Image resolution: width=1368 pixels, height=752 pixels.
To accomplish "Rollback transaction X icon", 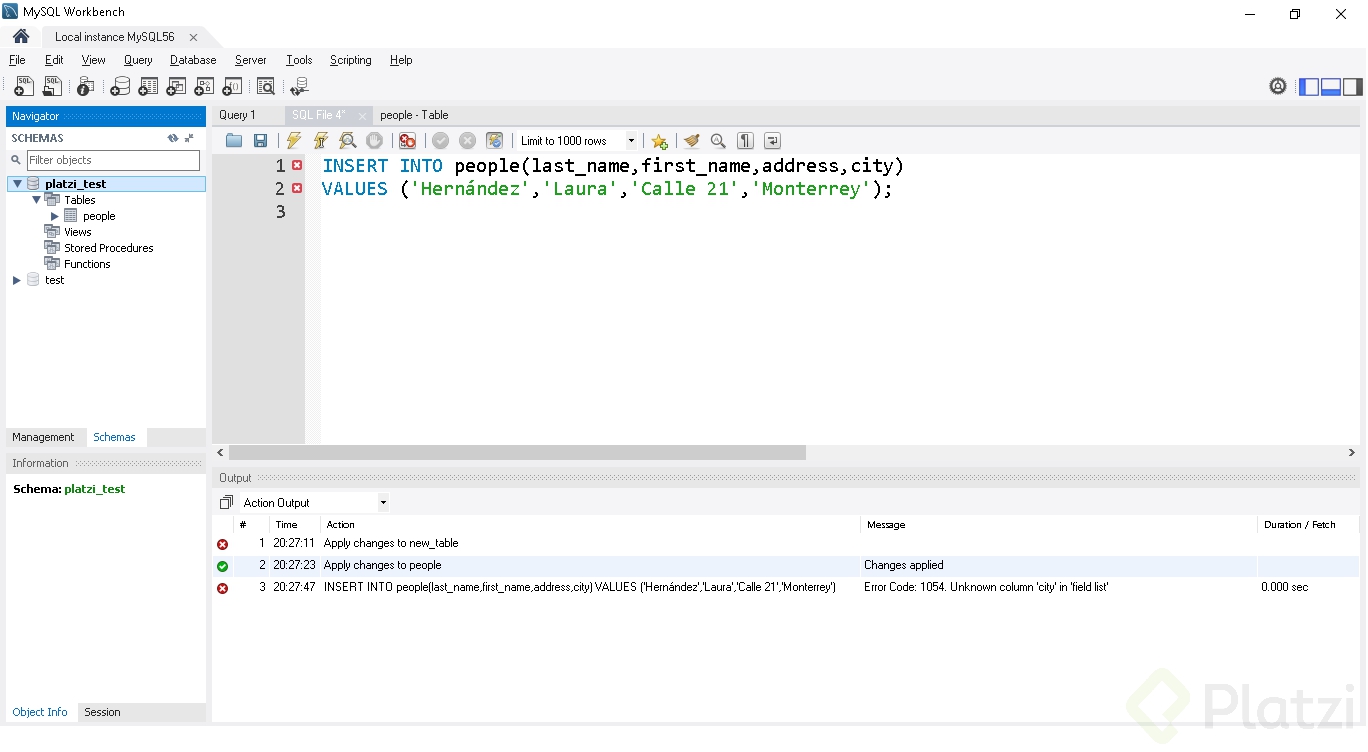I will (467, 141).
